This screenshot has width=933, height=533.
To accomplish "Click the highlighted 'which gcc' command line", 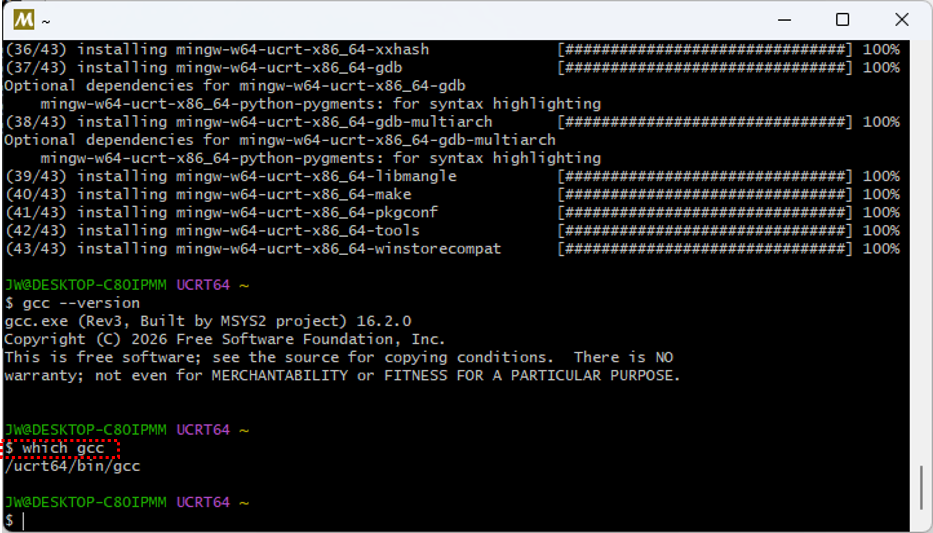I will (60, 449).
